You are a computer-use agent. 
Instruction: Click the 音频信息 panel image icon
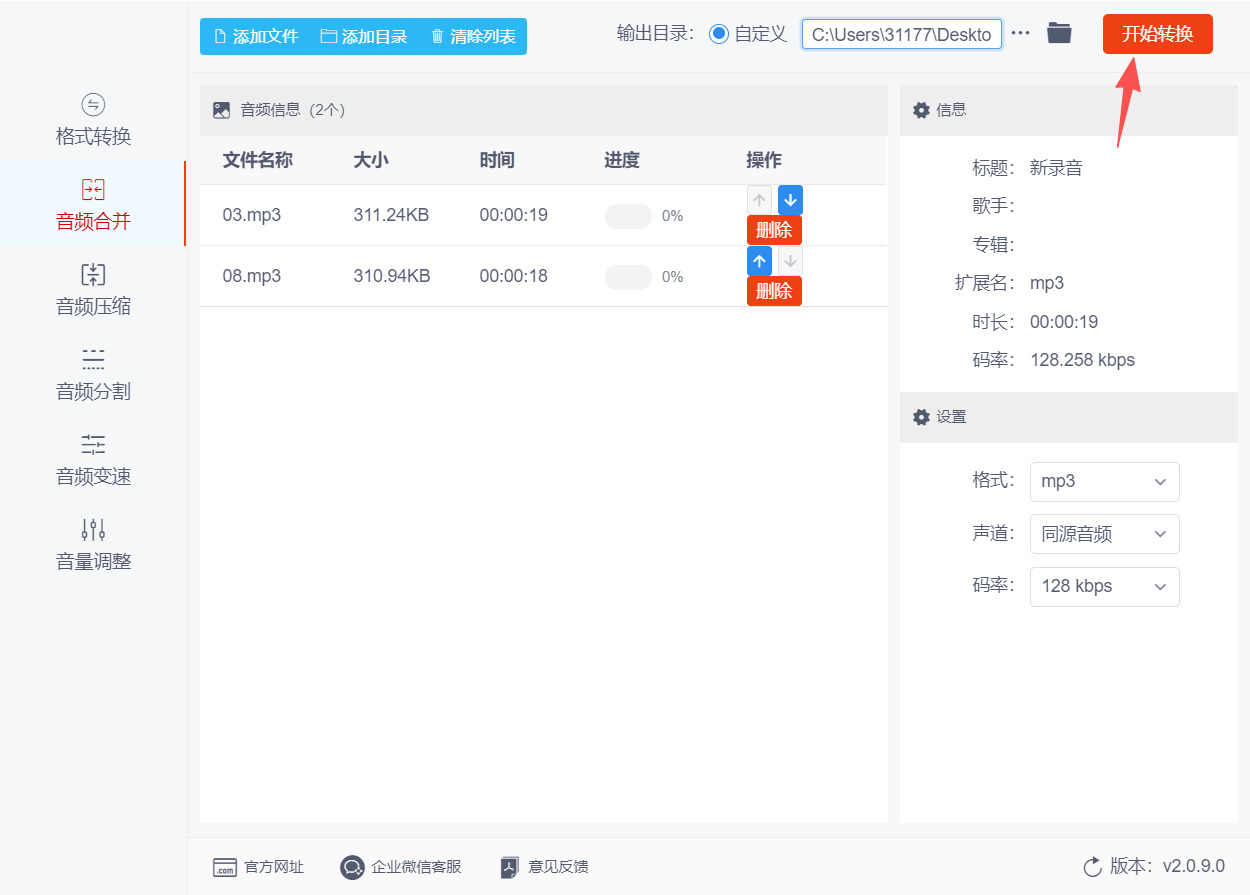coord(222,110)
